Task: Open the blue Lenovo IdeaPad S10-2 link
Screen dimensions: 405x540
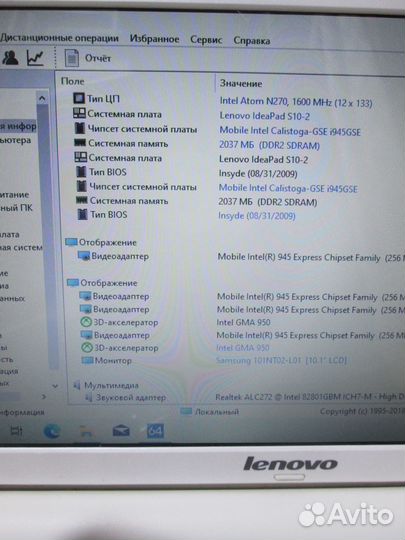Action: tap(264, 116)
